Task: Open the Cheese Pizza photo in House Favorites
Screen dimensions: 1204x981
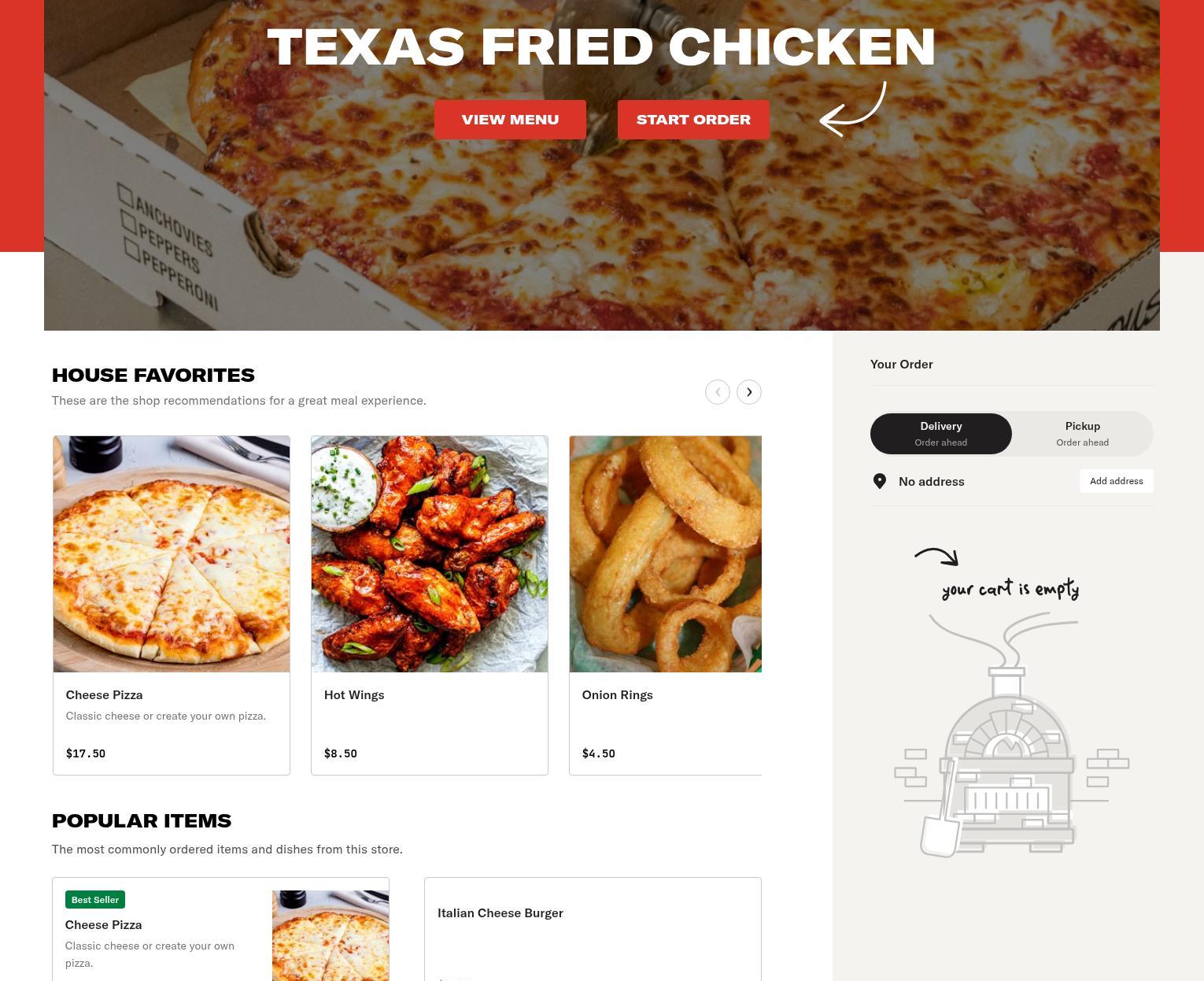Action: (172, 554)
